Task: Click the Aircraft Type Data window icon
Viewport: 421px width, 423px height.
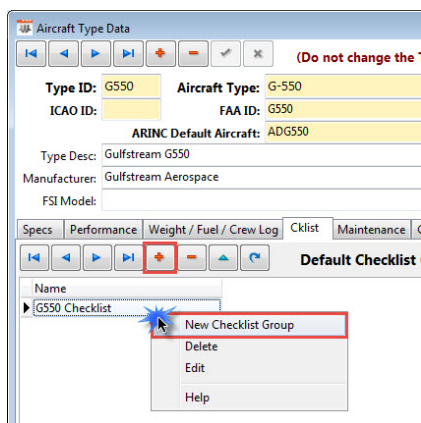Action: pos(25,28)
